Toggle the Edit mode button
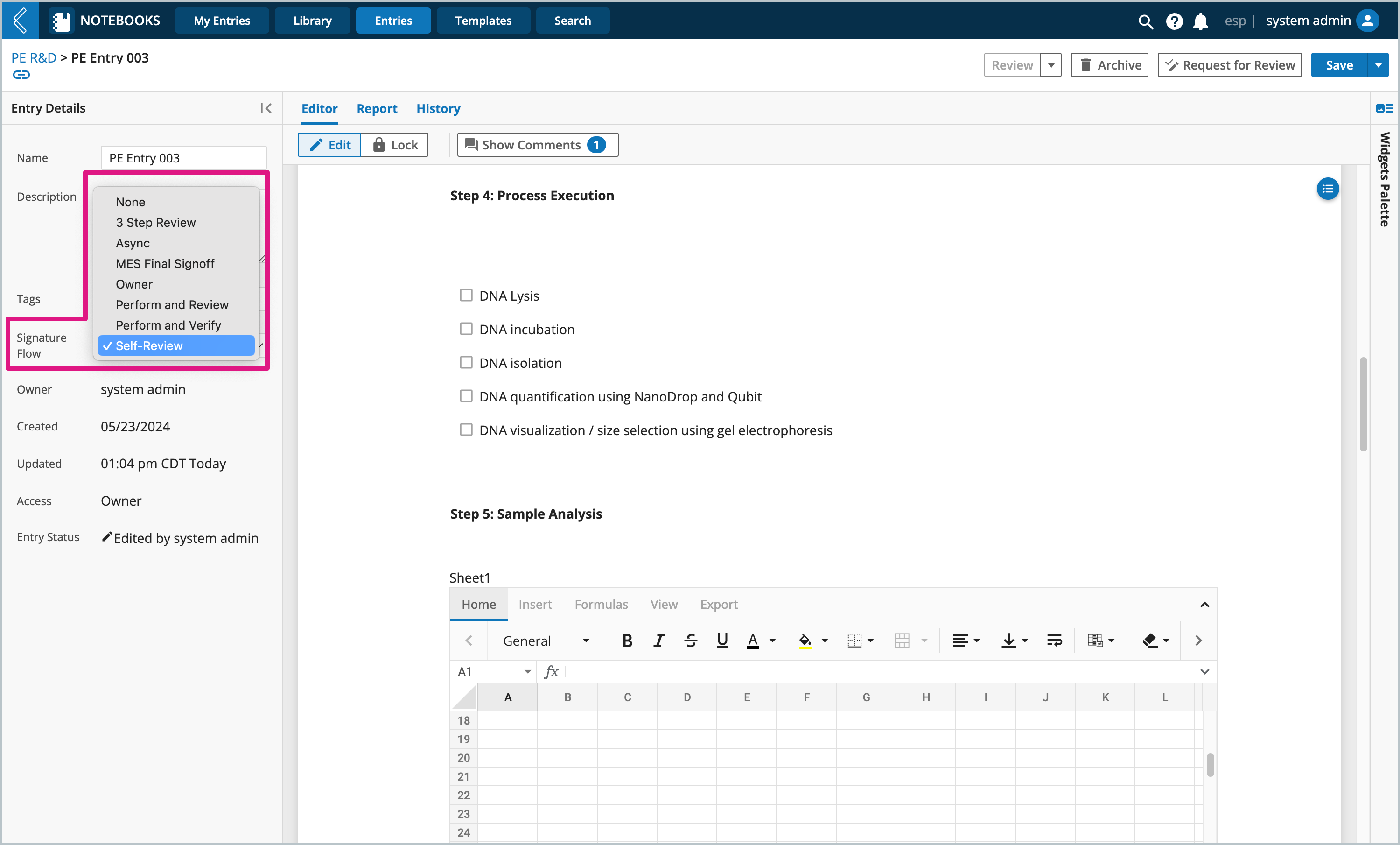The width and height of the screenshot is (1400, 845). [329, 145]
